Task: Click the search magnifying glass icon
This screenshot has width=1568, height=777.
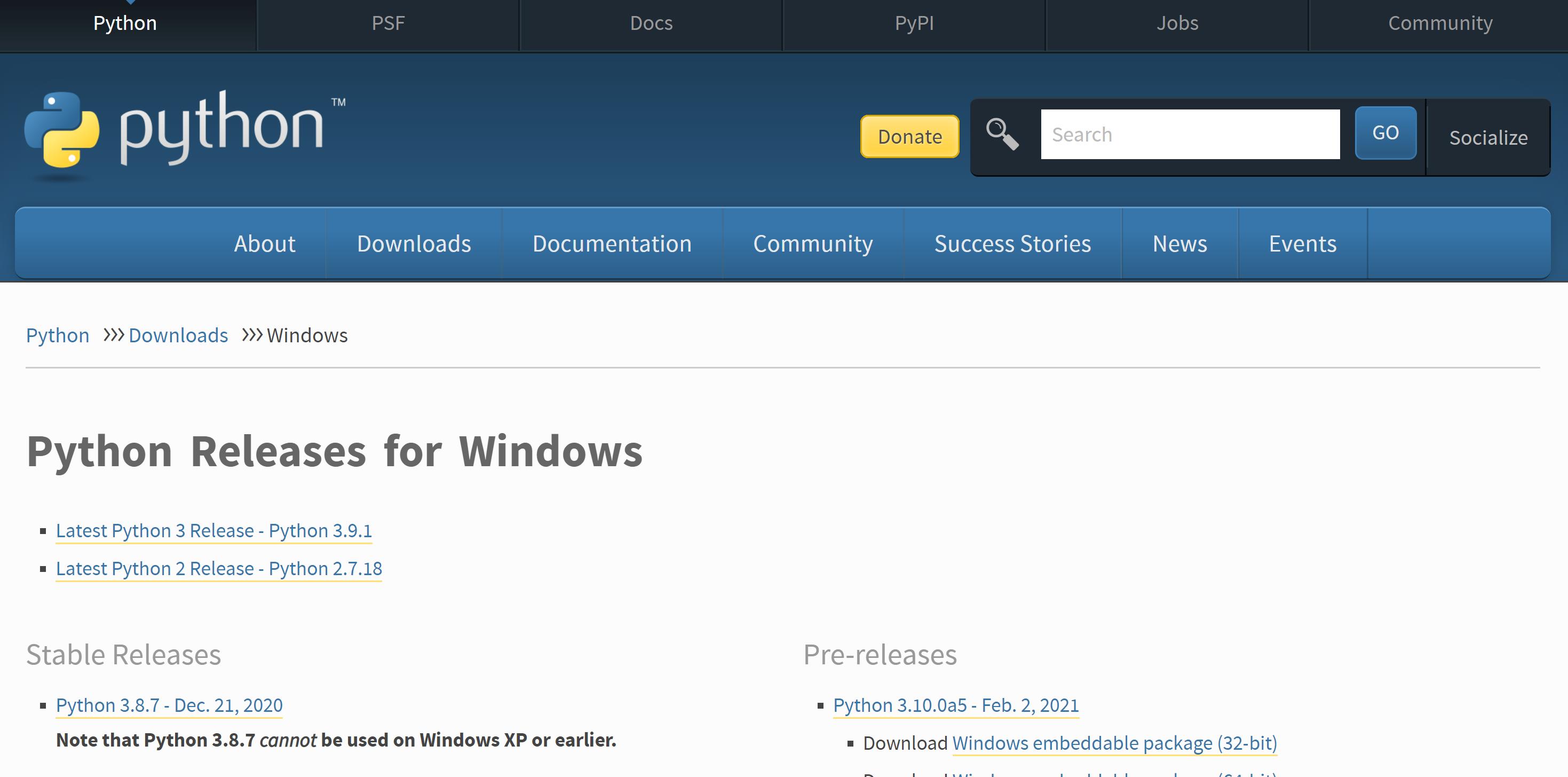Action: (x=1001, y=134)
